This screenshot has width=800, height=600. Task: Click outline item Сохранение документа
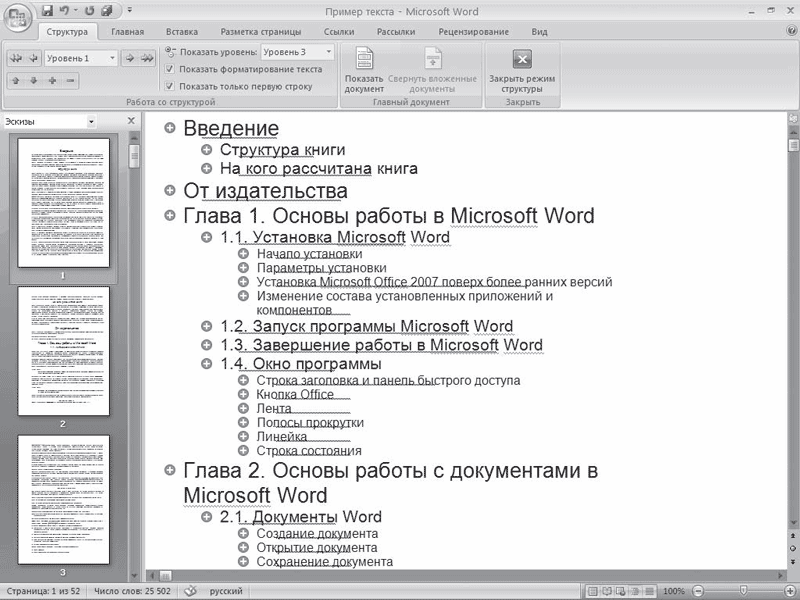[x=324, y=562]
